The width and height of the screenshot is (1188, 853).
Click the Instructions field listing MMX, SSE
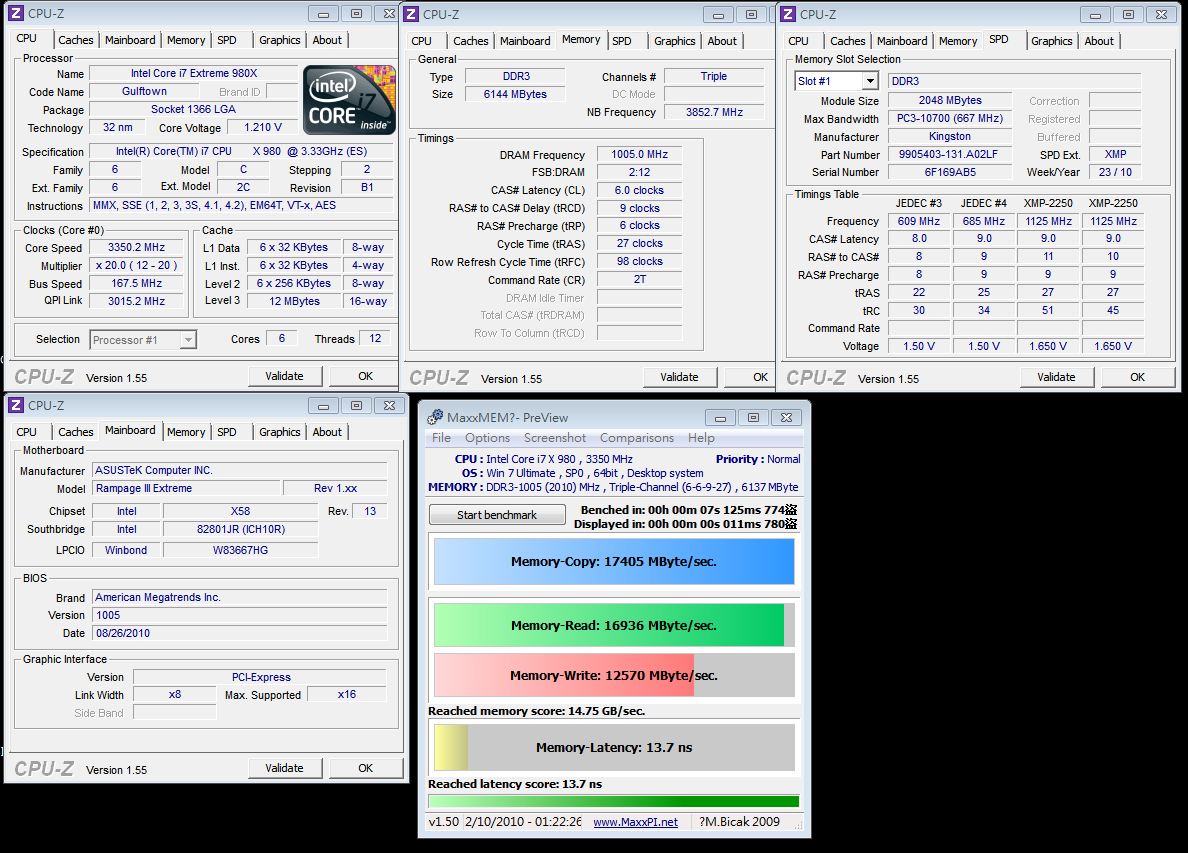click(242, 205)
